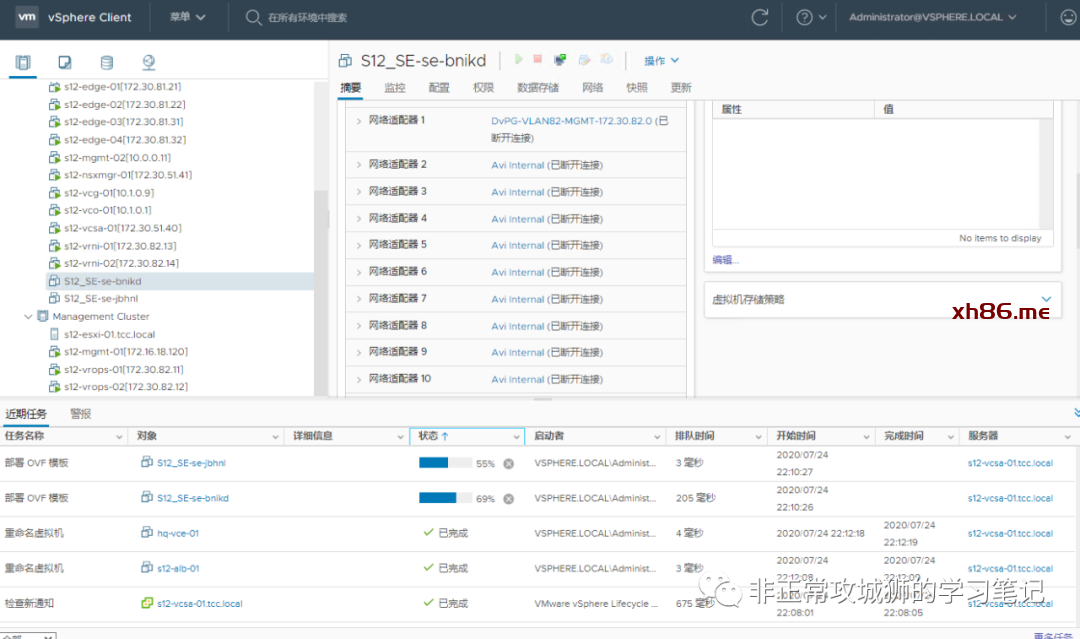Cancel the 55% OVF deployment task
1080x639 pixels.
click(x=508, y=464)
